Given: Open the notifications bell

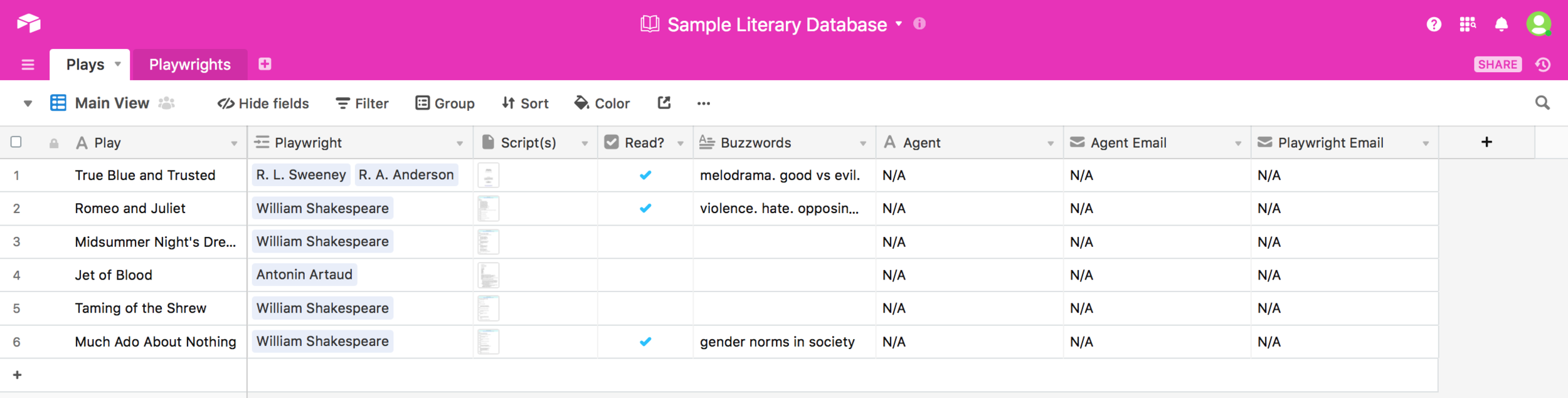Looking at the screenshot, I should (1502, 24).
